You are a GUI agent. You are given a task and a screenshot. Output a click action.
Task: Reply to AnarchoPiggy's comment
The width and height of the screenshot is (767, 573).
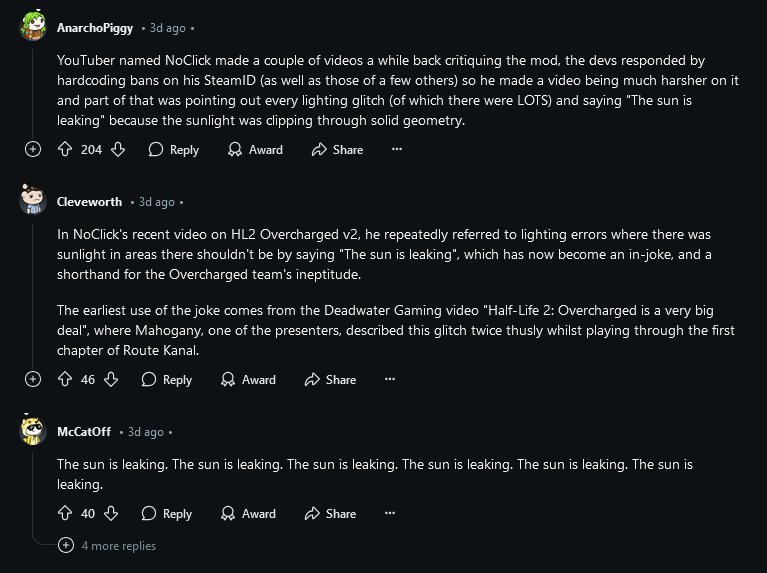coord(173,149)
